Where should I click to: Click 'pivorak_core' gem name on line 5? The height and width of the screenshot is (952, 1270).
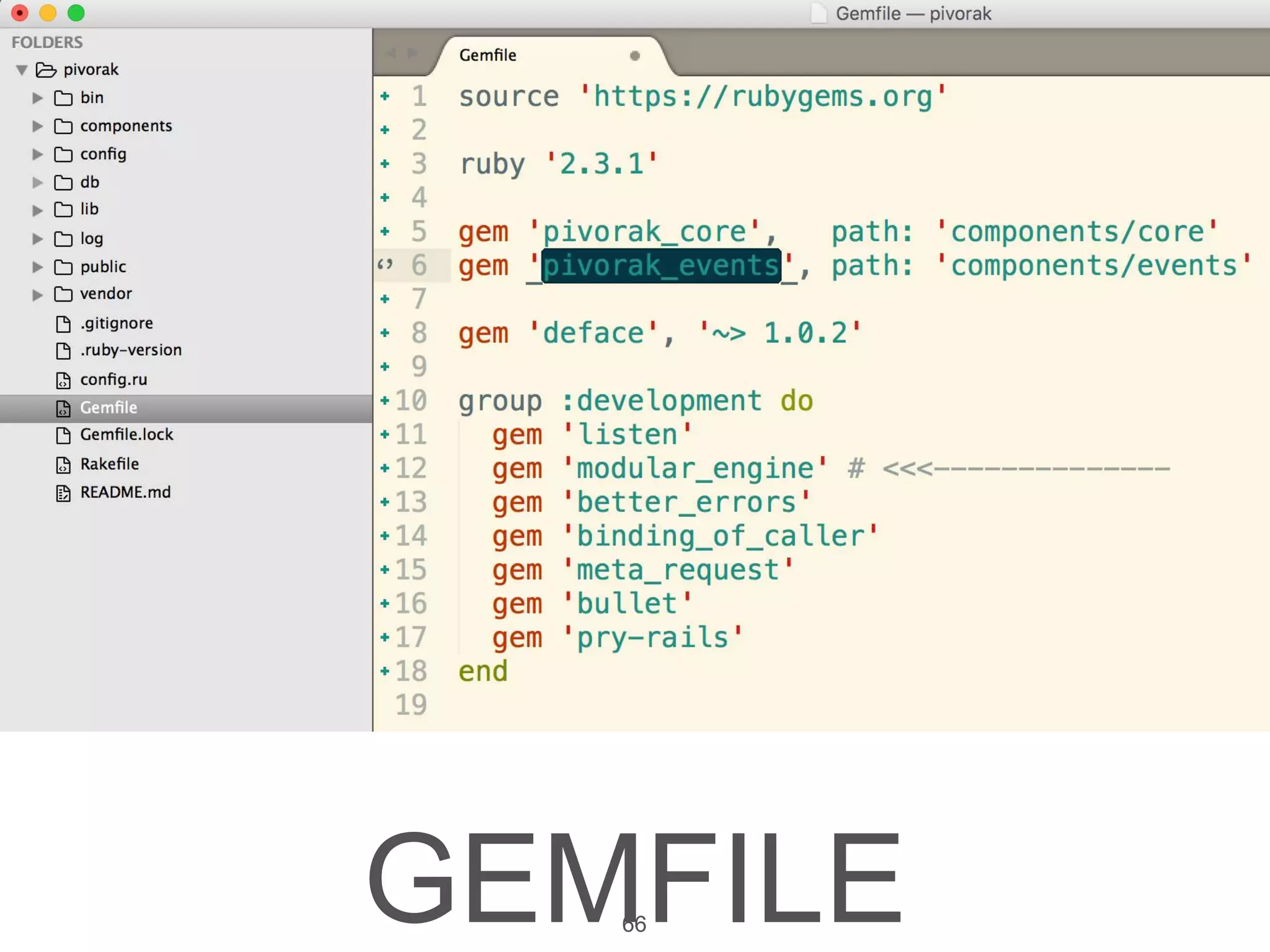(645, 232)
